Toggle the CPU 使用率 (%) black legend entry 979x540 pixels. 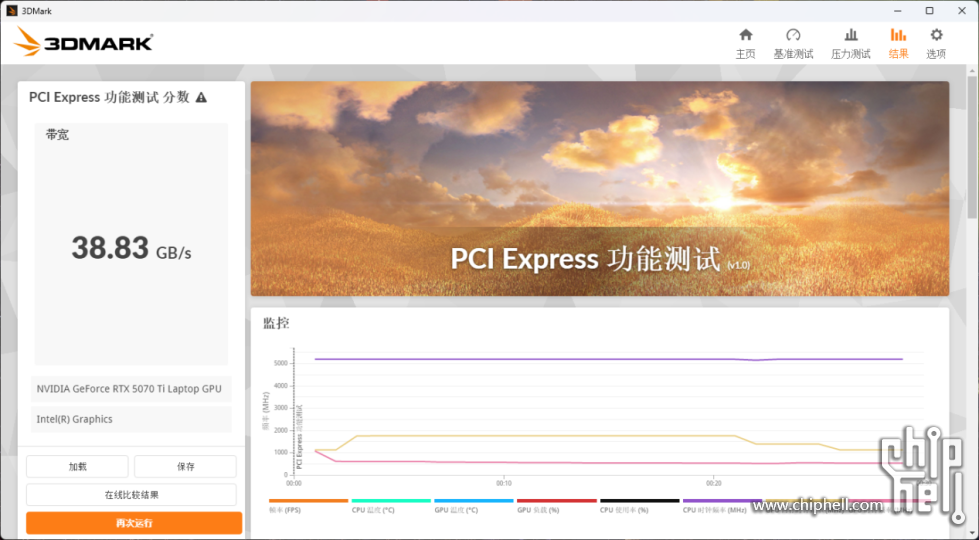[x=639, y=506]
